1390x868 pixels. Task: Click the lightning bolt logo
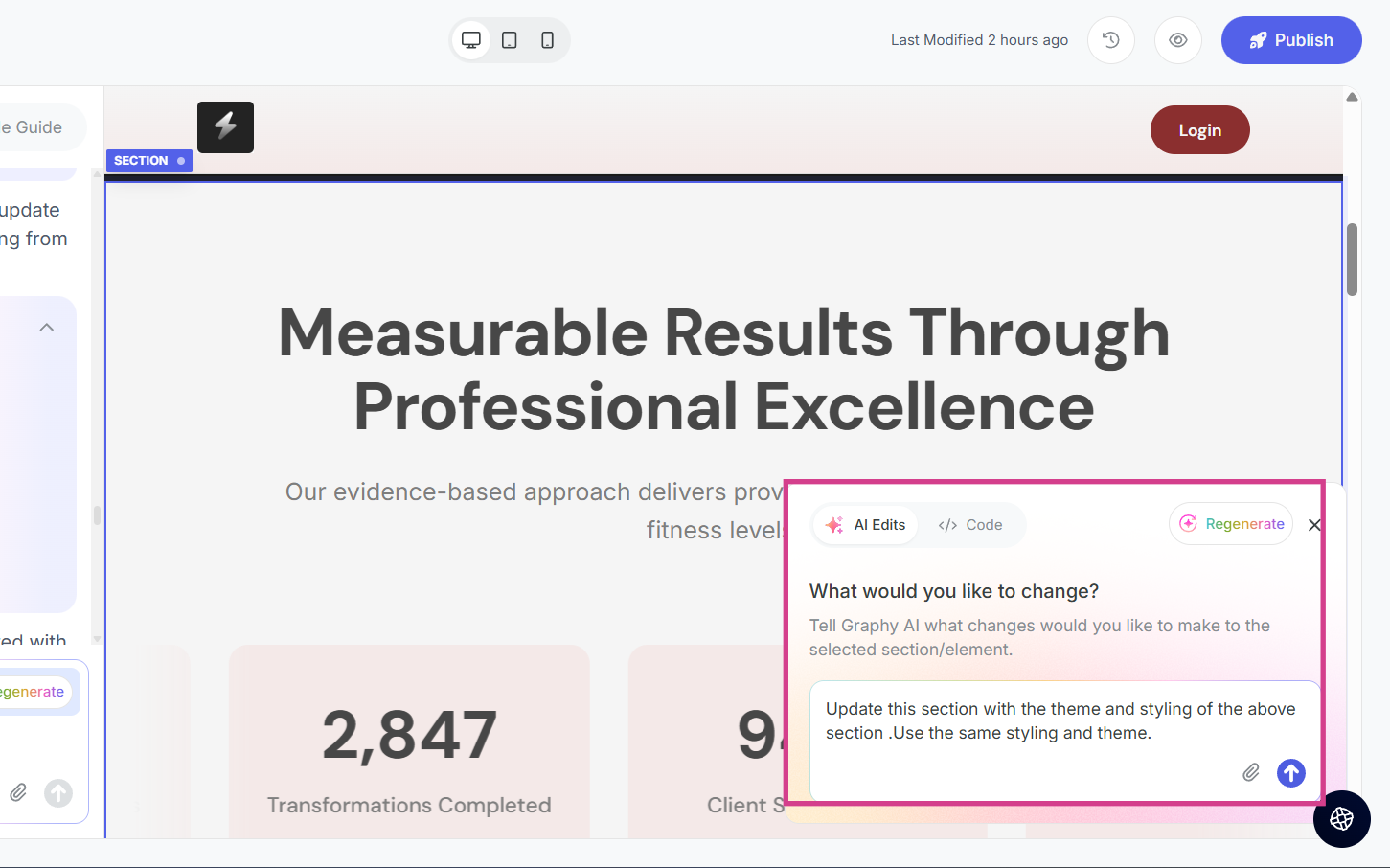click(225, 126)
